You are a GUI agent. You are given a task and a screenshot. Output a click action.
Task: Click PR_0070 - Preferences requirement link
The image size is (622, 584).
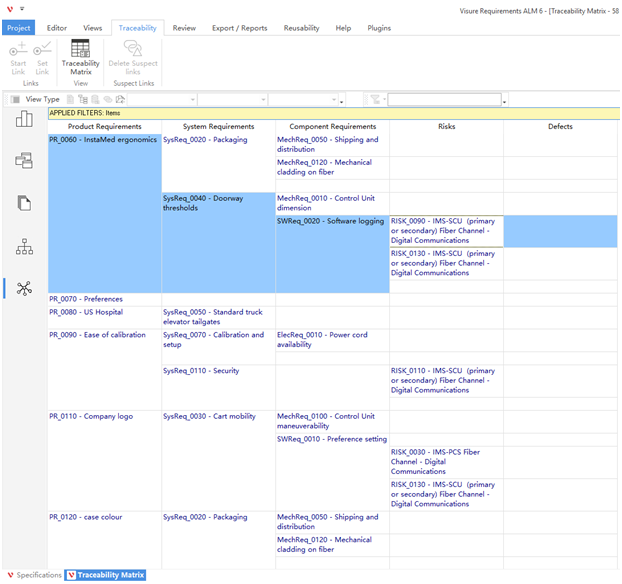pos(86,299)
